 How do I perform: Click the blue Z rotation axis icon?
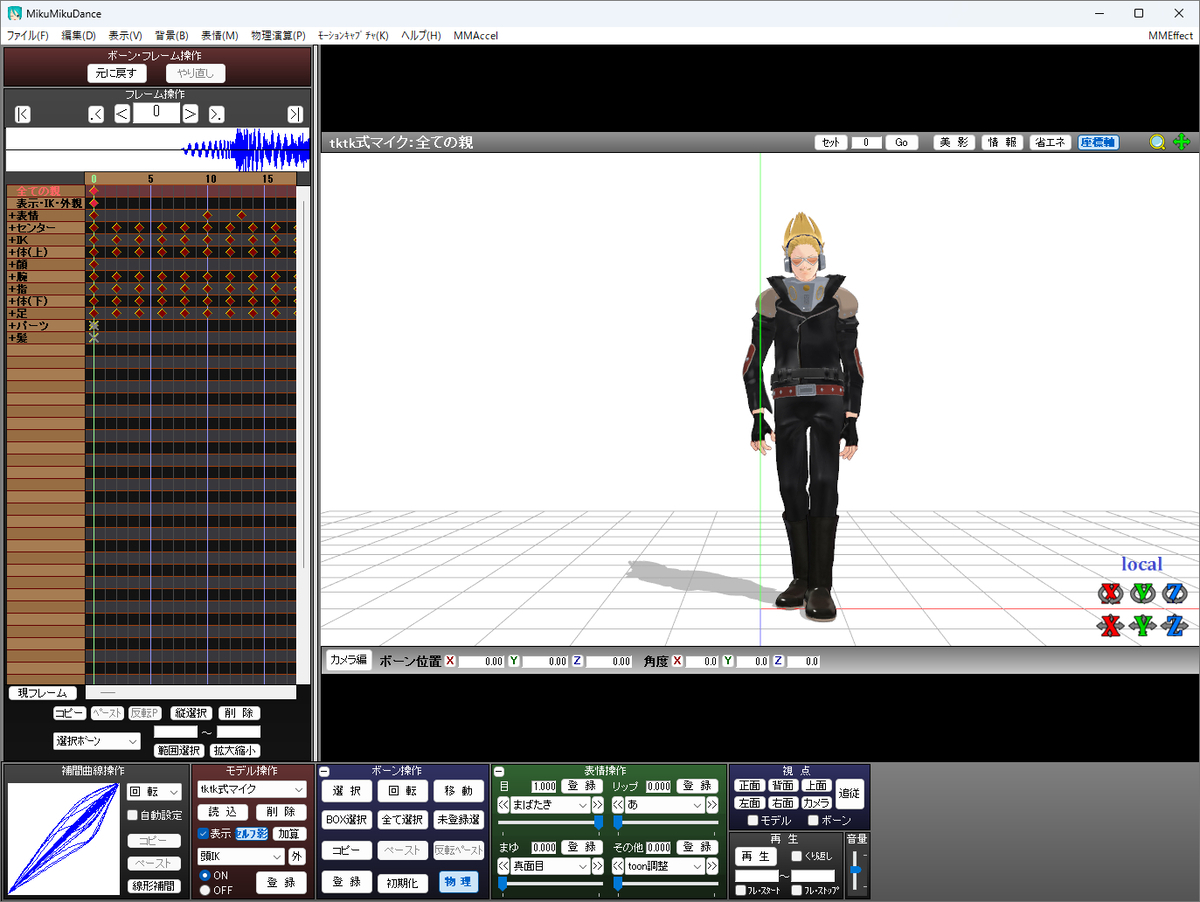pyautogui.click(x=1174, y=593)
